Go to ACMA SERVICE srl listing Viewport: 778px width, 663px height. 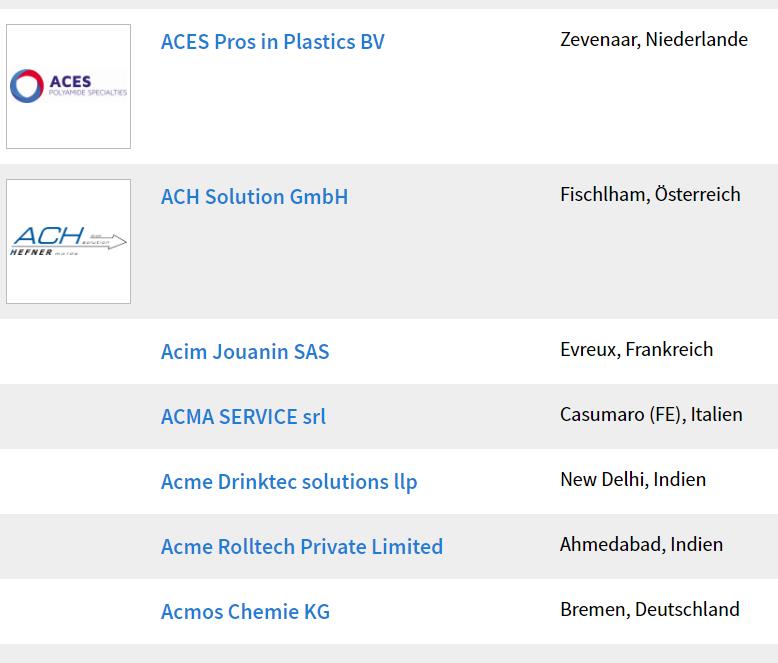click(243, 416)
